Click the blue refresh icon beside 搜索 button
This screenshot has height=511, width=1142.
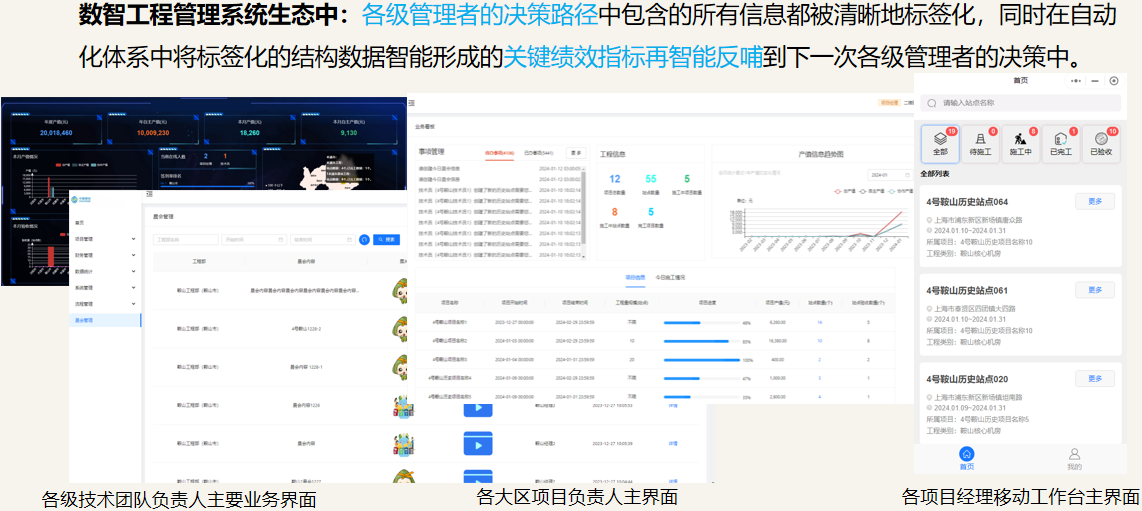click(364, 240)
